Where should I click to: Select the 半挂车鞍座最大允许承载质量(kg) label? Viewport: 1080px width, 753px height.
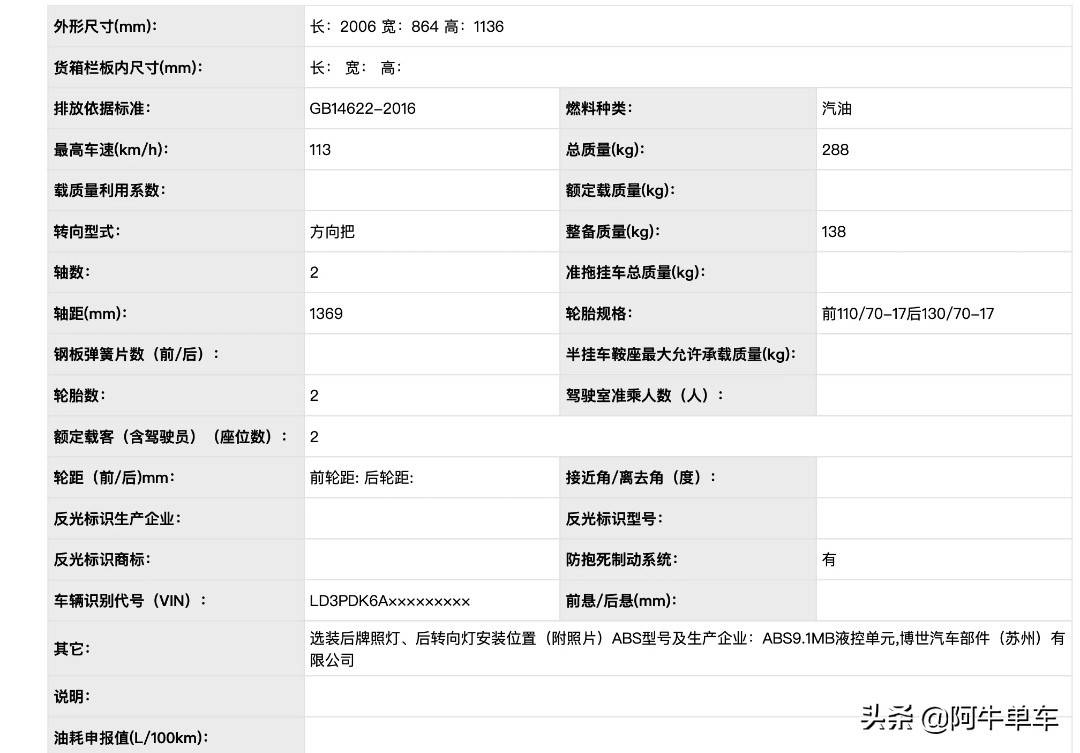point(681,355)
